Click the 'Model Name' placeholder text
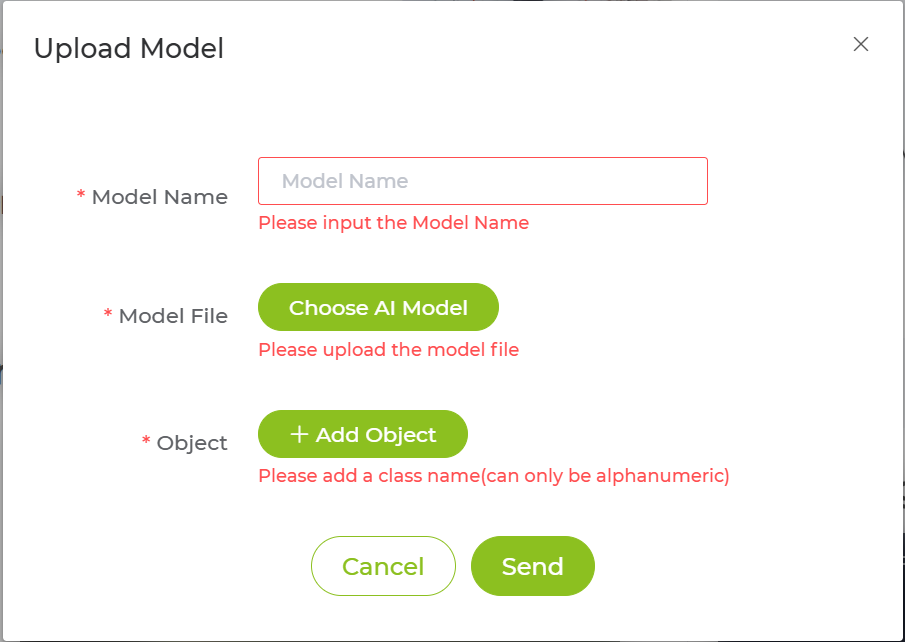This screenshot has height=642, width=905. 345,181
